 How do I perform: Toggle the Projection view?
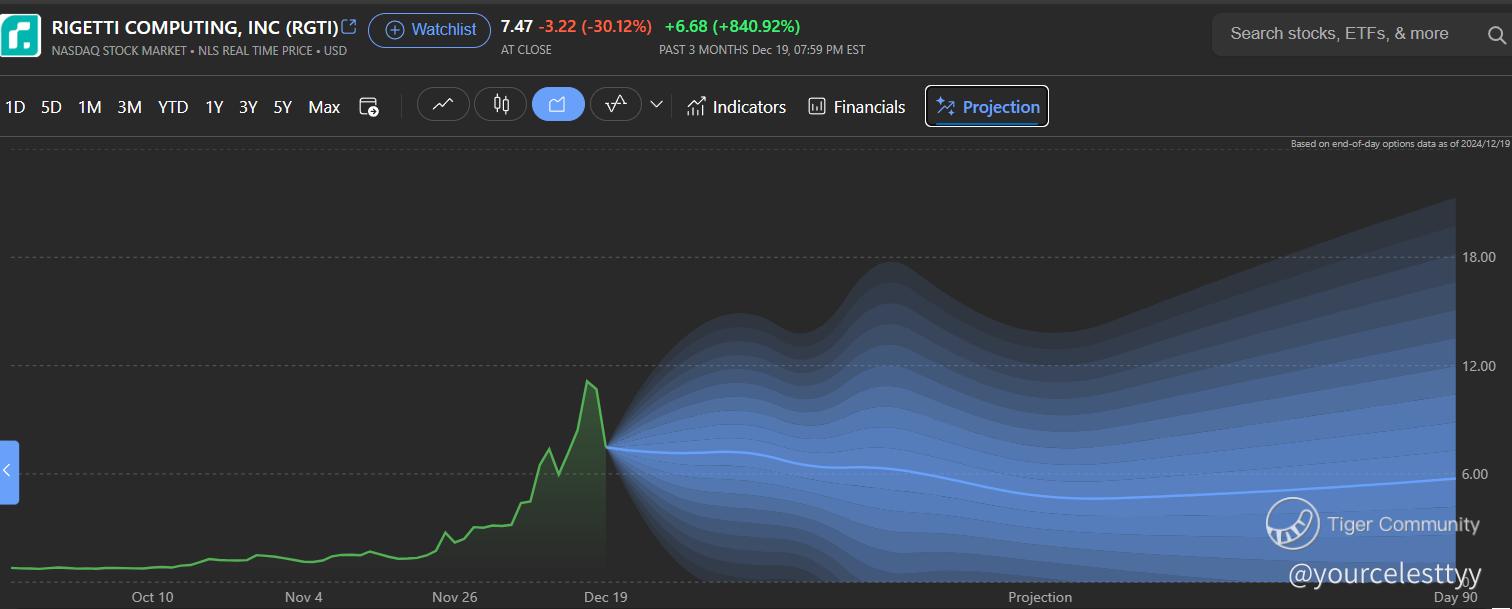(987, 107)
